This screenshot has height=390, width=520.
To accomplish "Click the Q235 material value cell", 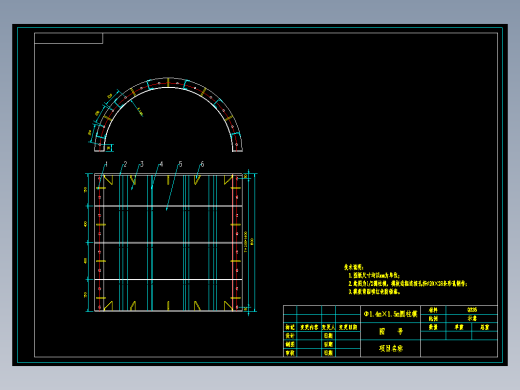I will (471, 310).
